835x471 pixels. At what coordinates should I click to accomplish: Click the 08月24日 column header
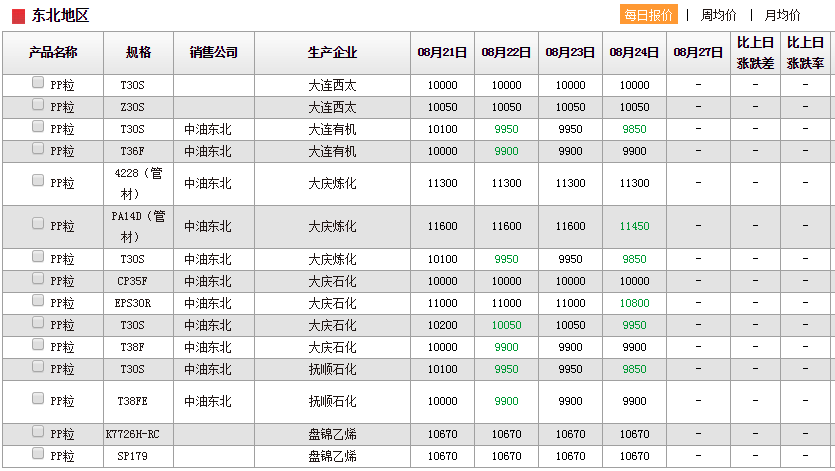(x=634, y=52)
